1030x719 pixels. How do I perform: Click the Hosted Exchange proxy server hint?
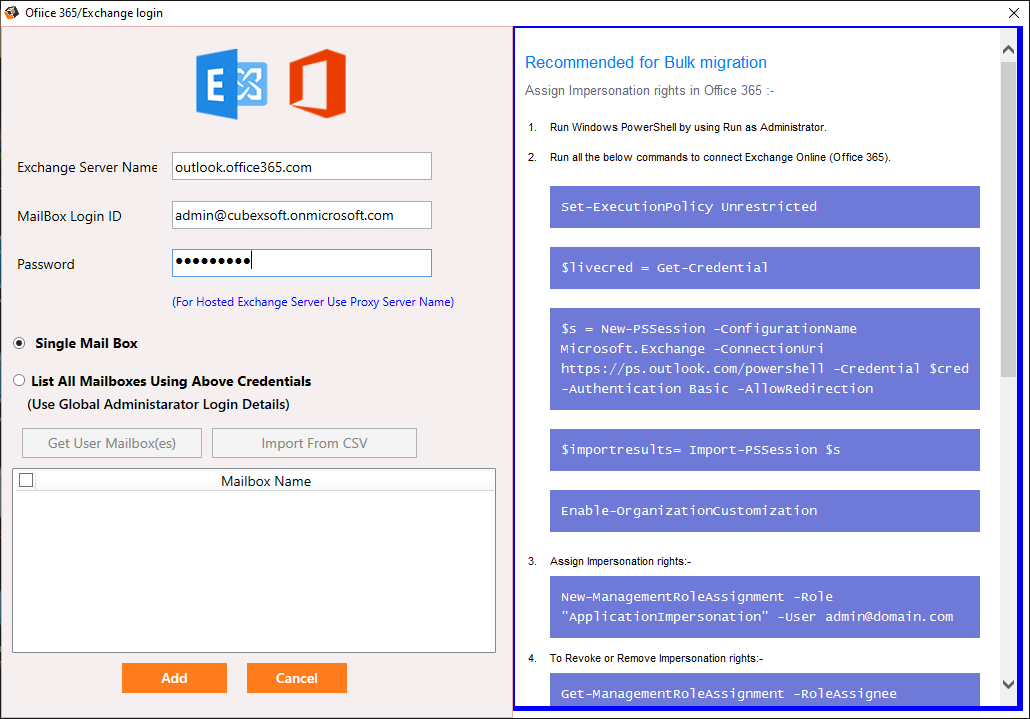pyautogui.click(x=313, y=302)
